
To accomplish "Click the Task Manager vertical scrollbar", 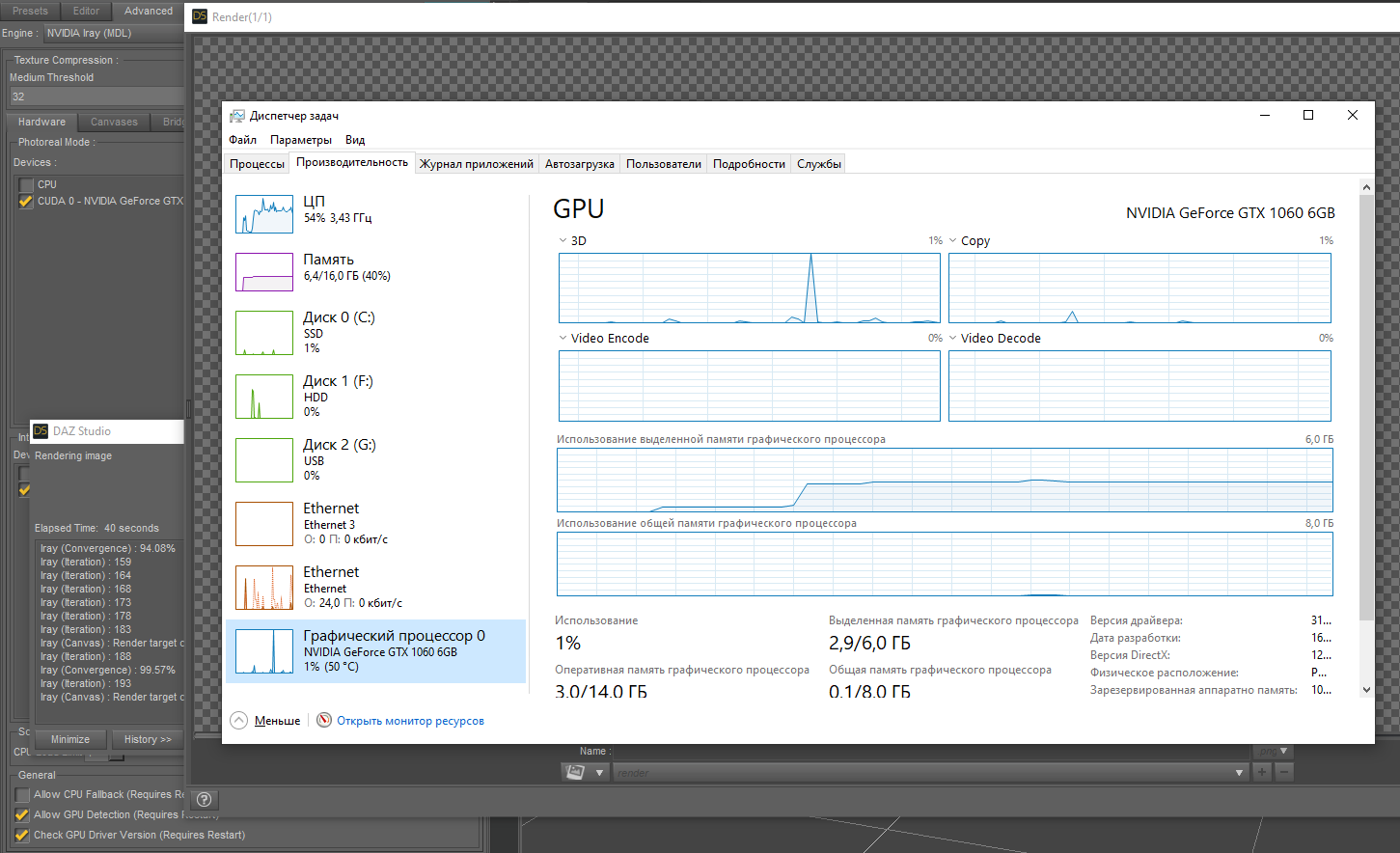I will pos(1366,406).
